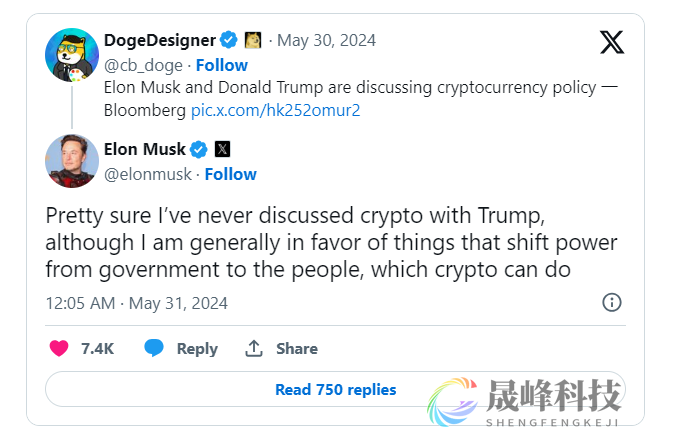Like the tweet with the heart icon

coord(59,348)
